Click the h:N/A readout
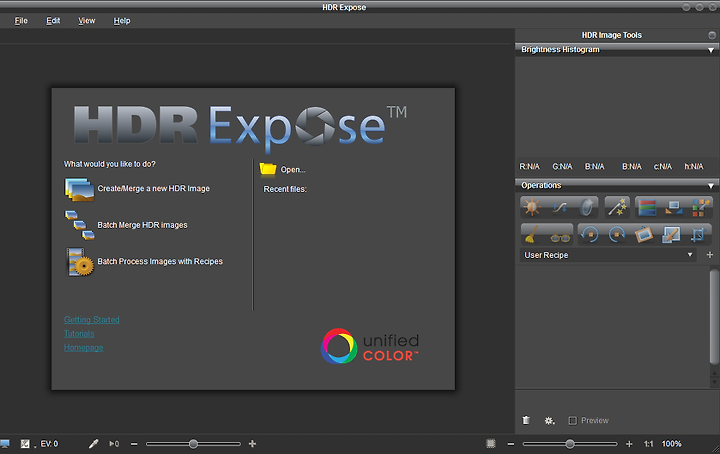This screenshot has height=454, width=720. (x=693, y=166)
